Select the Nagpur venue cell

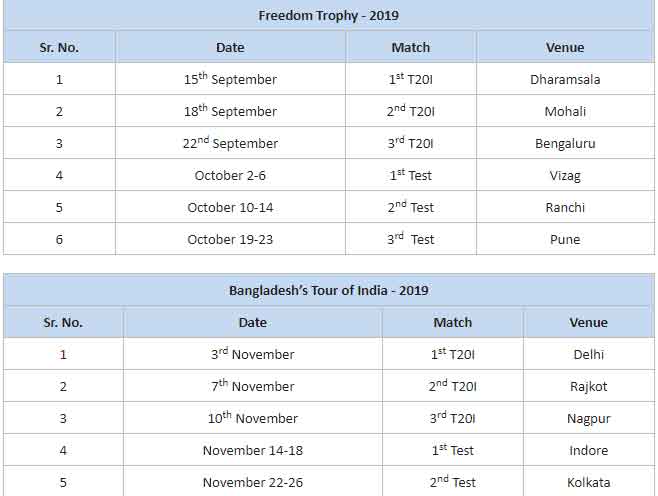click(x=588, y=419)
